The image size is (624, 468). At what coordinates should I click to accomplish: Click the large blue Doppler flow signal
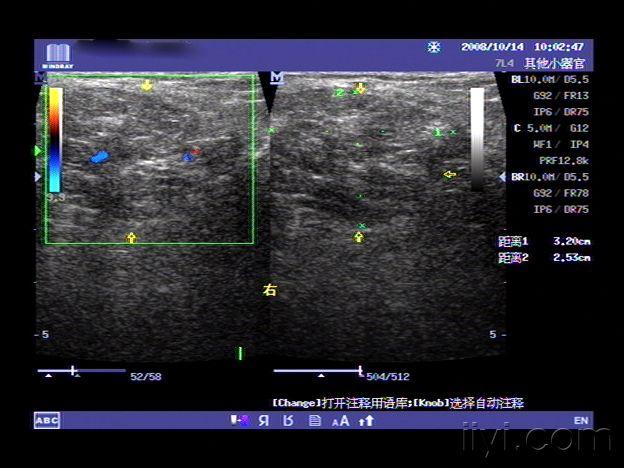click(99, 157)
